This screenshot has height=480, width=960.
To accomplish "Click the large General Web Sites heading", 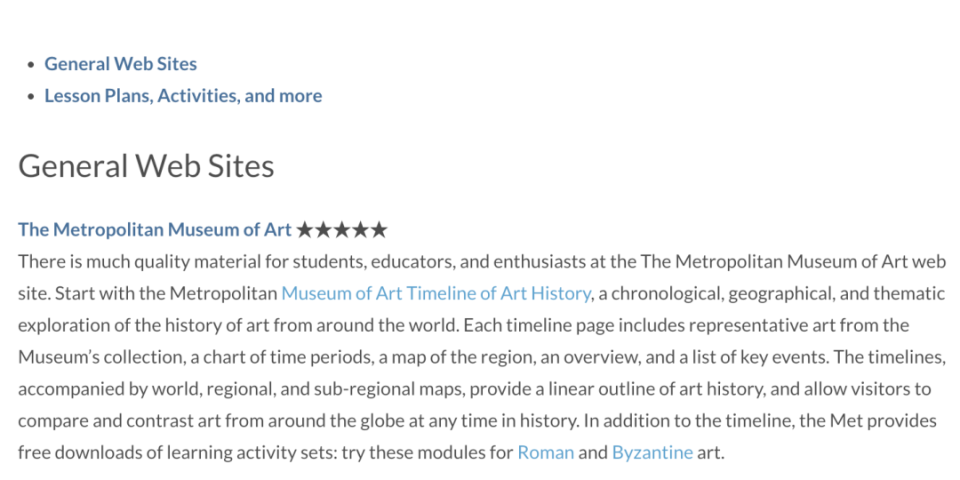I will [x=146, y=165].
